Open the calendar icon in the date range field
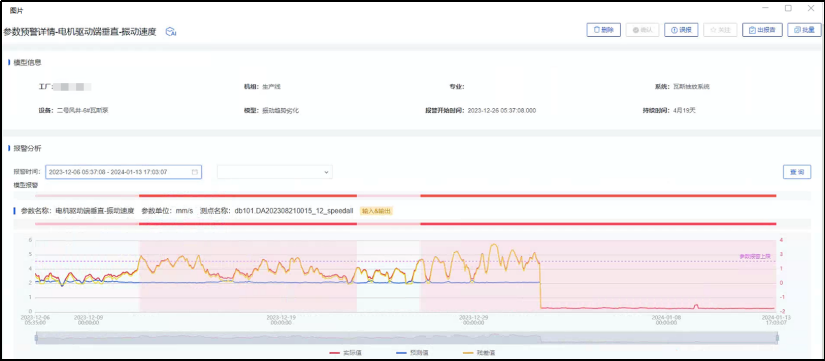This screenshot has width=825, height=361. 195,172
